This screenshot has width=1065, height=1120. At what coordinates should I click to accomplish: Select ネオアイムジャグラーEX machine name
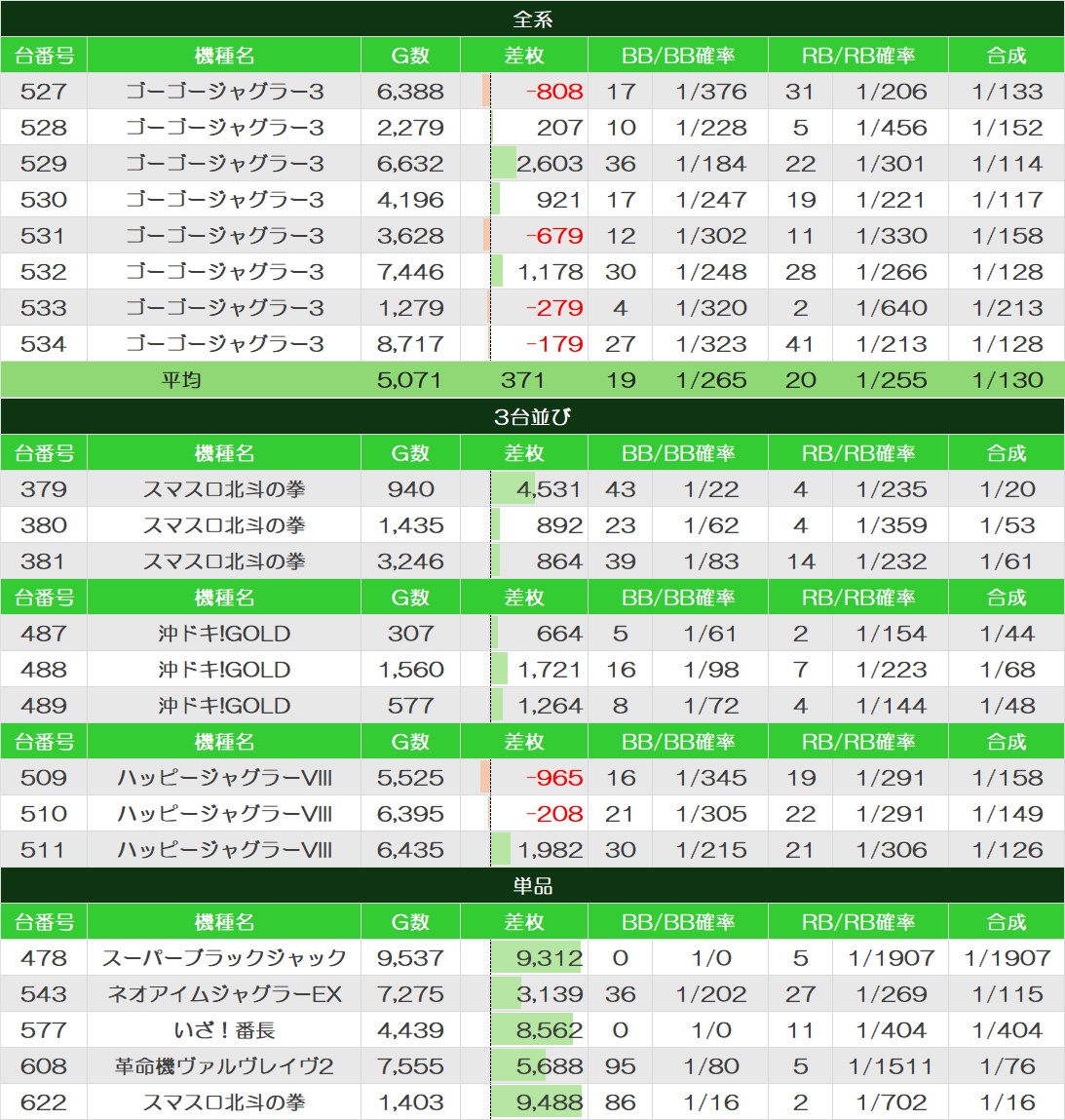[x=224, y=994]
